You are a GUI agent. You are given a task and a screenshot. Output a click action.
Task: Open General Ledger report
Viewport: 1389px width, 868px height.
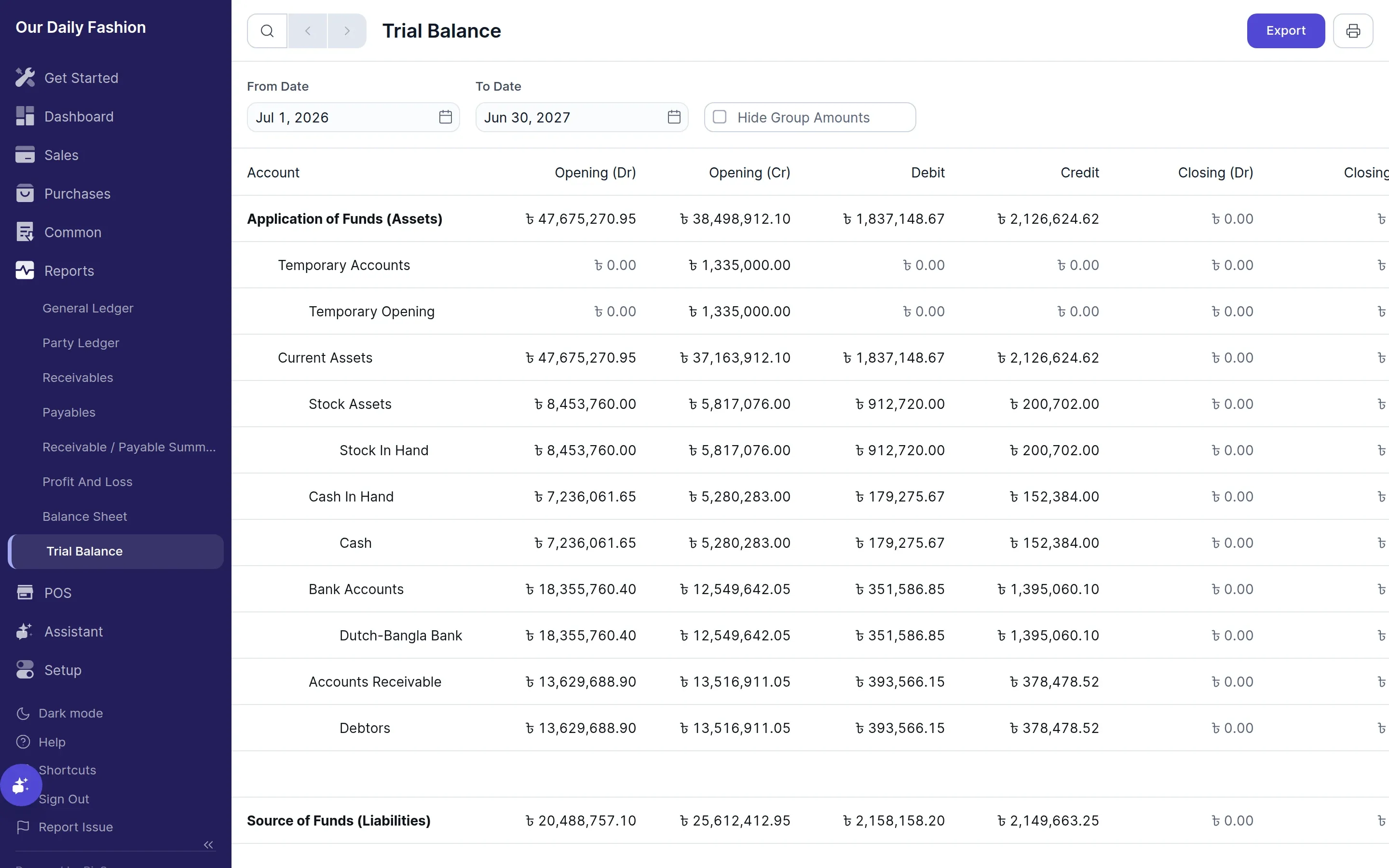[88, 308]
